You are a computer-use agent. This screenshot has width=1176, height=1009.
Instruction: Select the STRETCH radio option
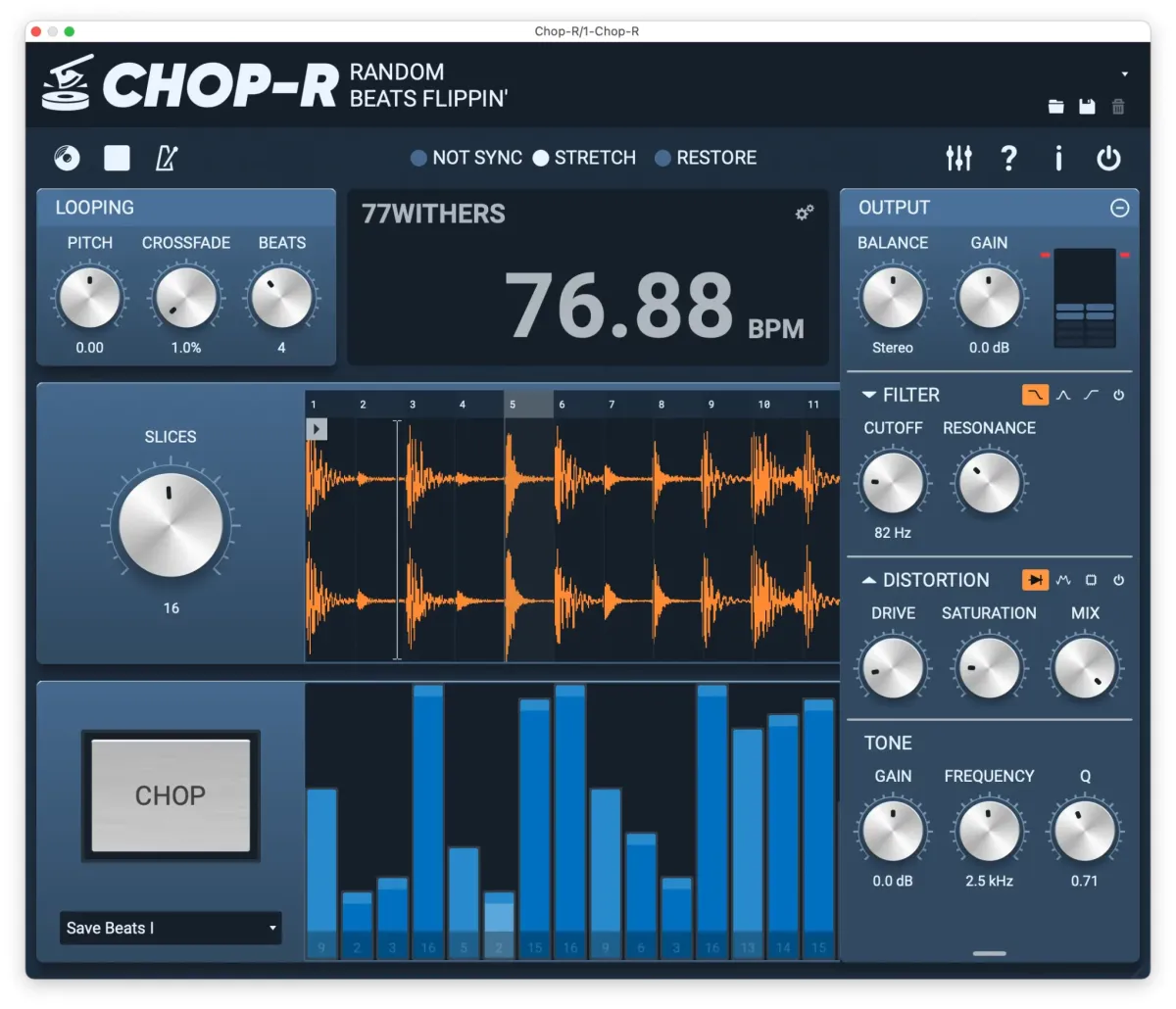click(x=584, y=158)
